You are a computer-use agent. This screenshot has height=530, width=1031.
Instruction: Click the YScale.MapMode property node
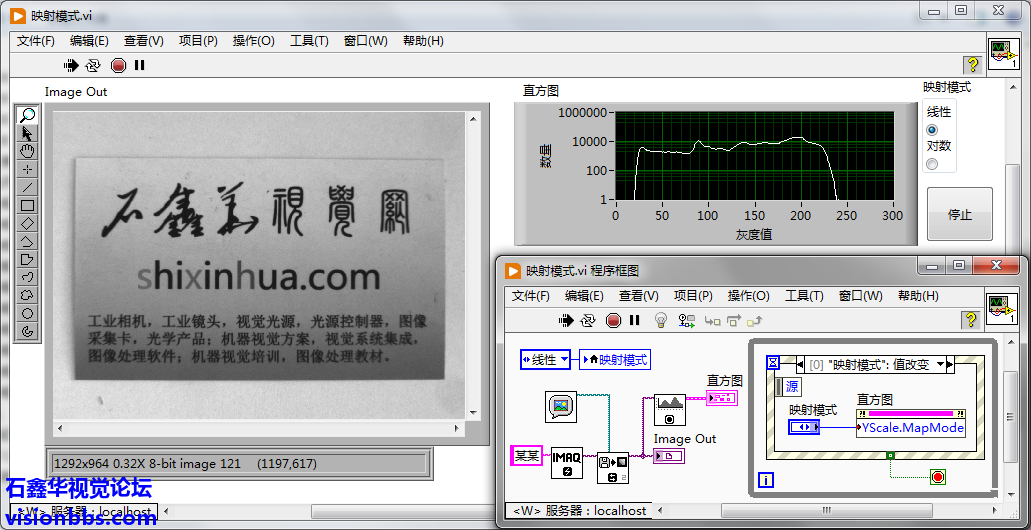(911, 423)
